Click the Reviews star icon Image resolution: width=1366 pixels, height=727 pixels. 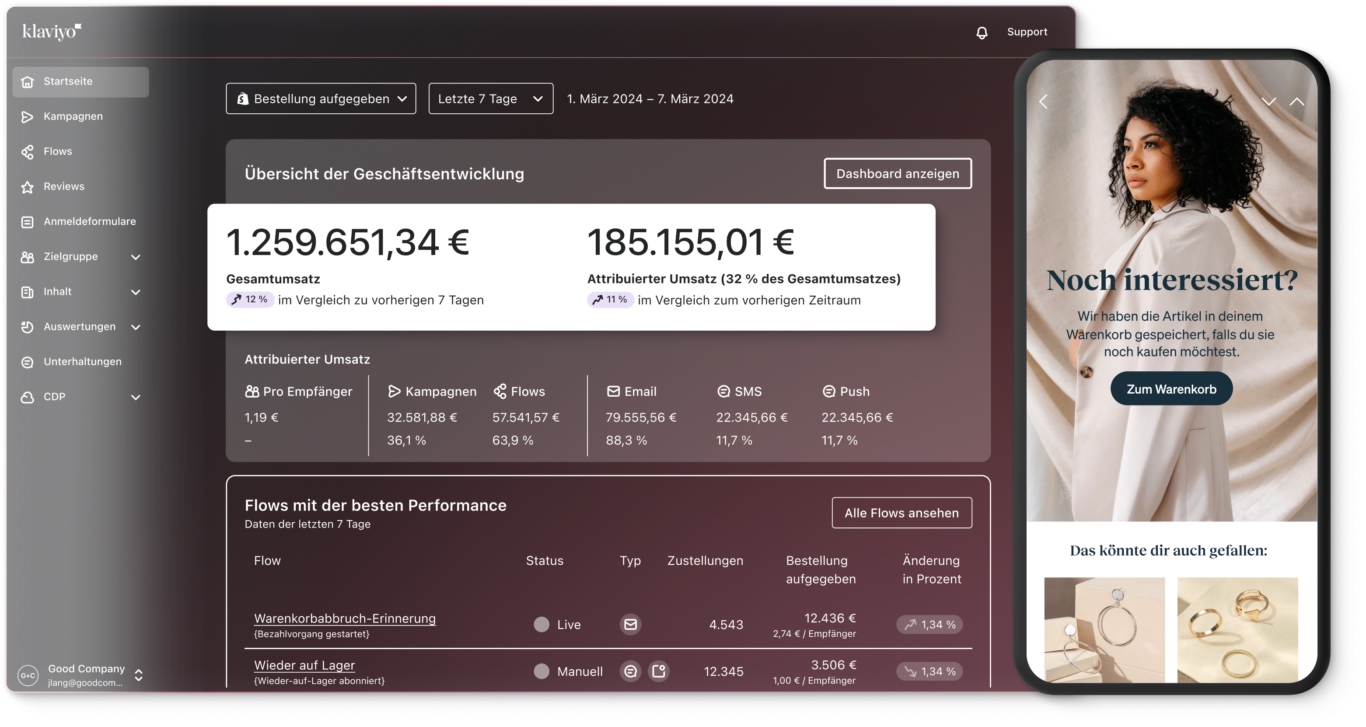27,187
